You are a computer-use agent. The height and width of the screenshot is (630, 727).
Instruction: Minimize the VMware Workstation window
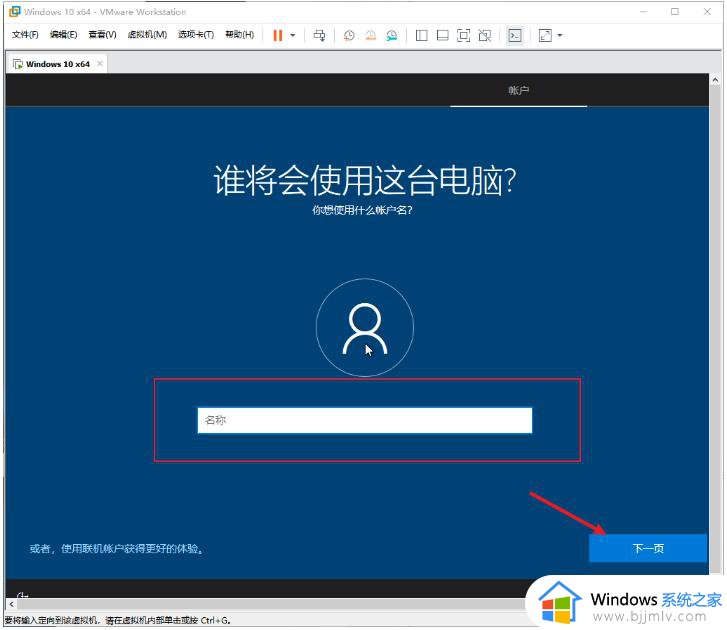tap(644, 12)
